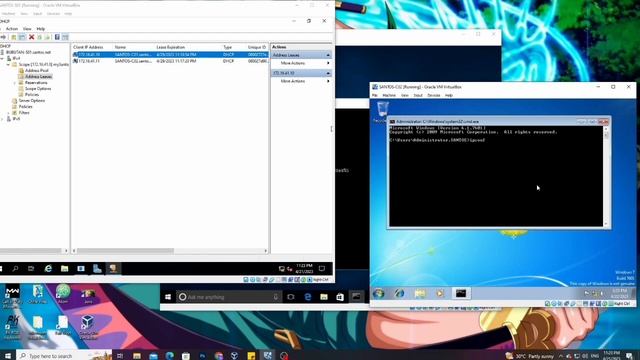The image size is (640, 360).
Task: Click the refresh icon in DHCP toolbar
Action: (40, 37)
